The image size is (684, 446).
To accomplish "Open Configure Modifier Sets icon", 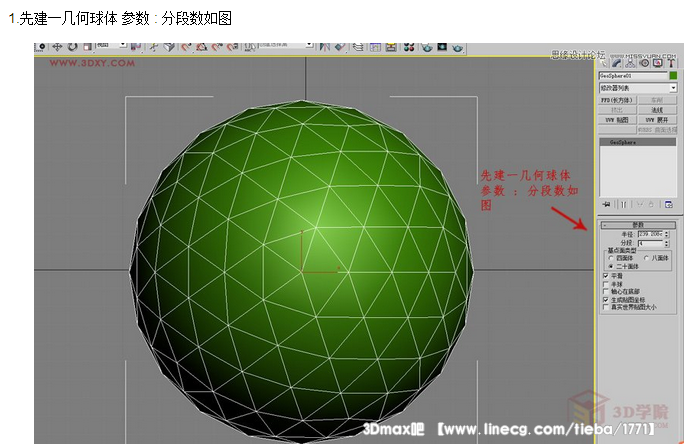I will click(669, 204).
